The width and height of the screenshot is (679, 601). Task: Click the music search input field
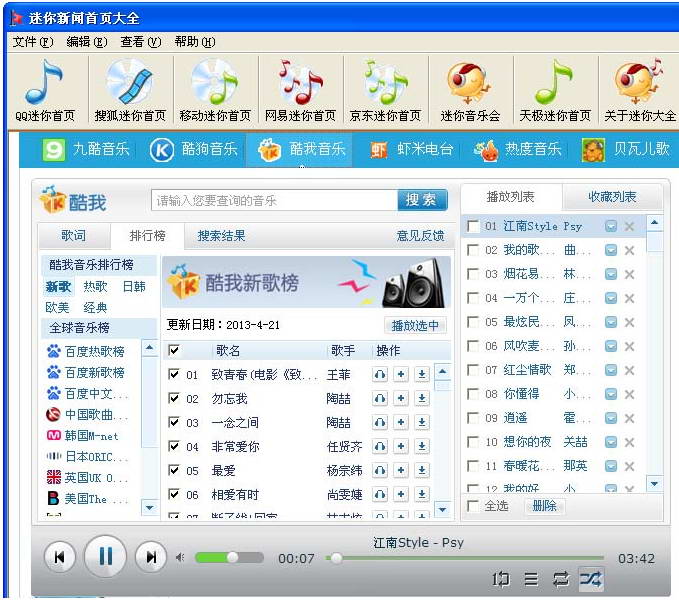click(275, 200)
